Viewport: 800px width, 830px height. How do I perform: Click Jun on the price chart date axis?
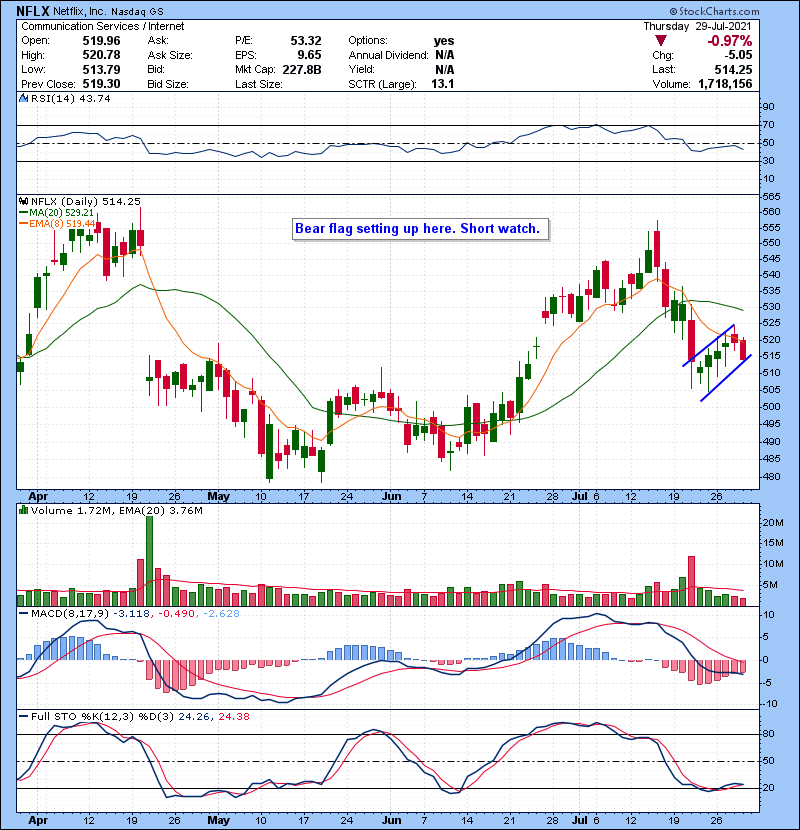[x=391, y=496]
